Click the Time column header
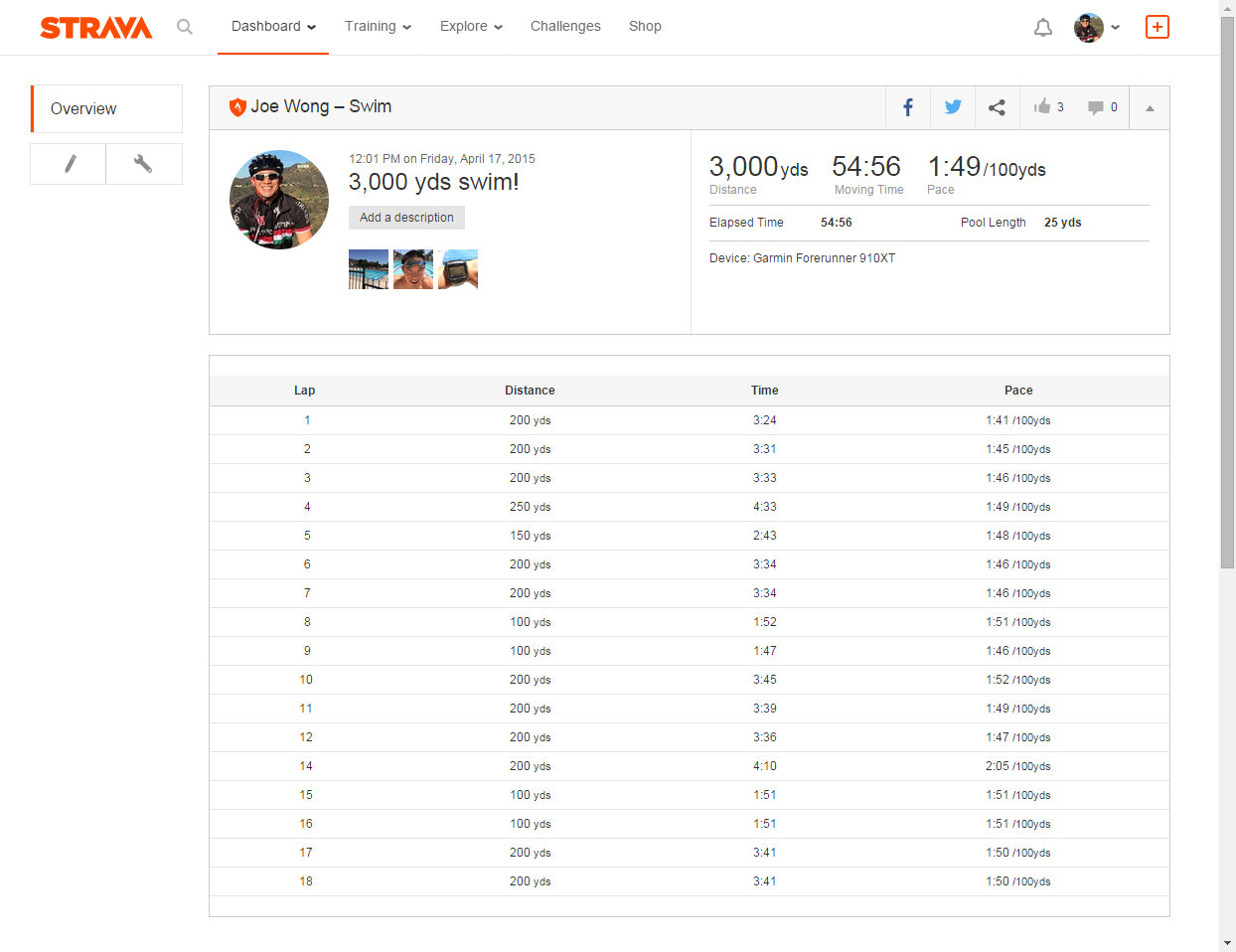Viewport: 1236px width, 952px height. tap(765, 391)
